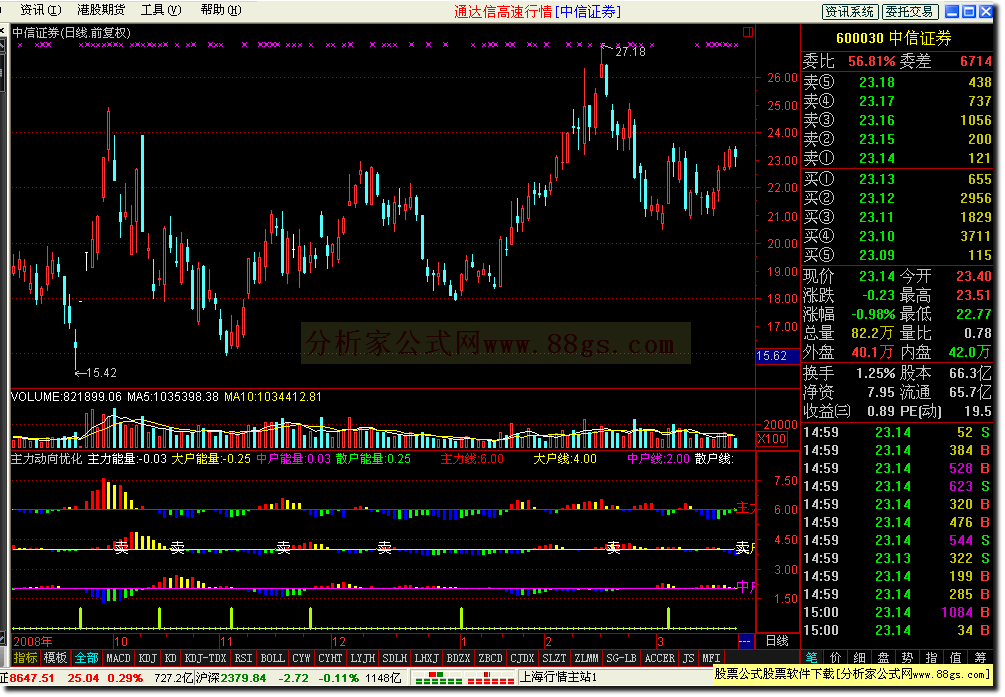Switch to the JS indicator tab

point(689,658)
